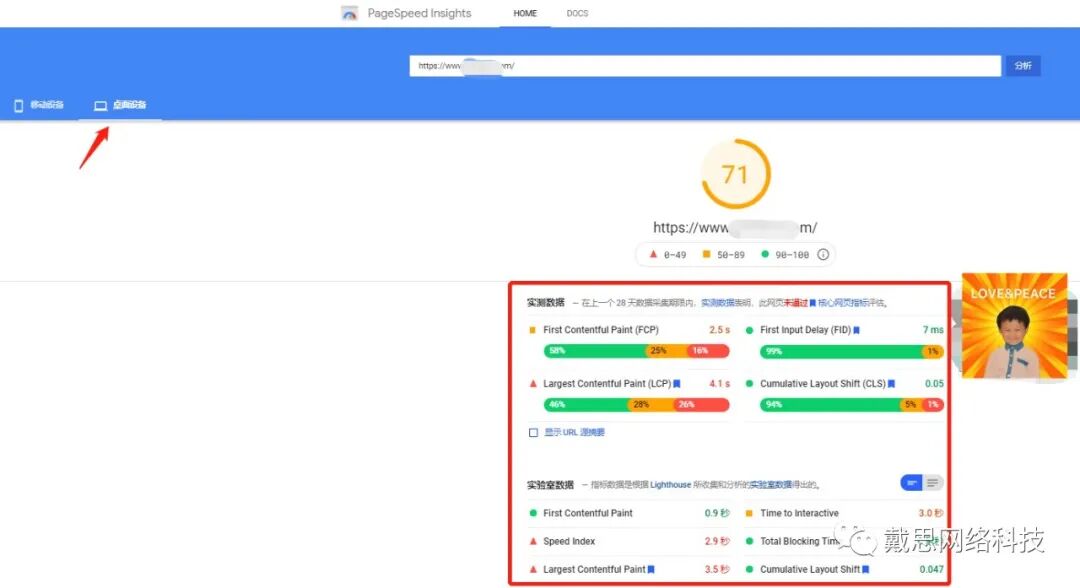Click the PageSpeed Insights logo icon
Screen dimensions: 1080x588
coord(350,13)
